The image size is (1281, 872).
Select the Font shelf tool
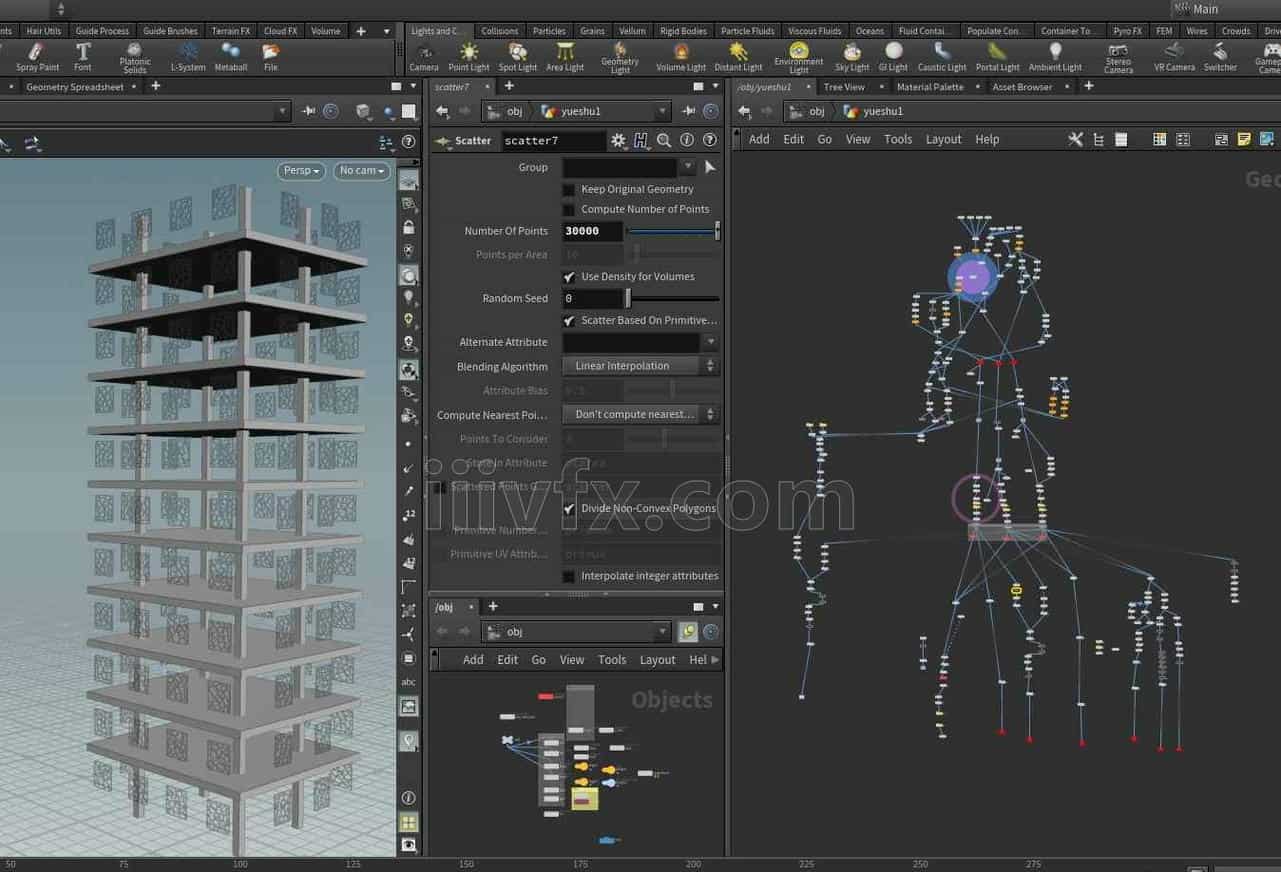click(x=83, y=57)
